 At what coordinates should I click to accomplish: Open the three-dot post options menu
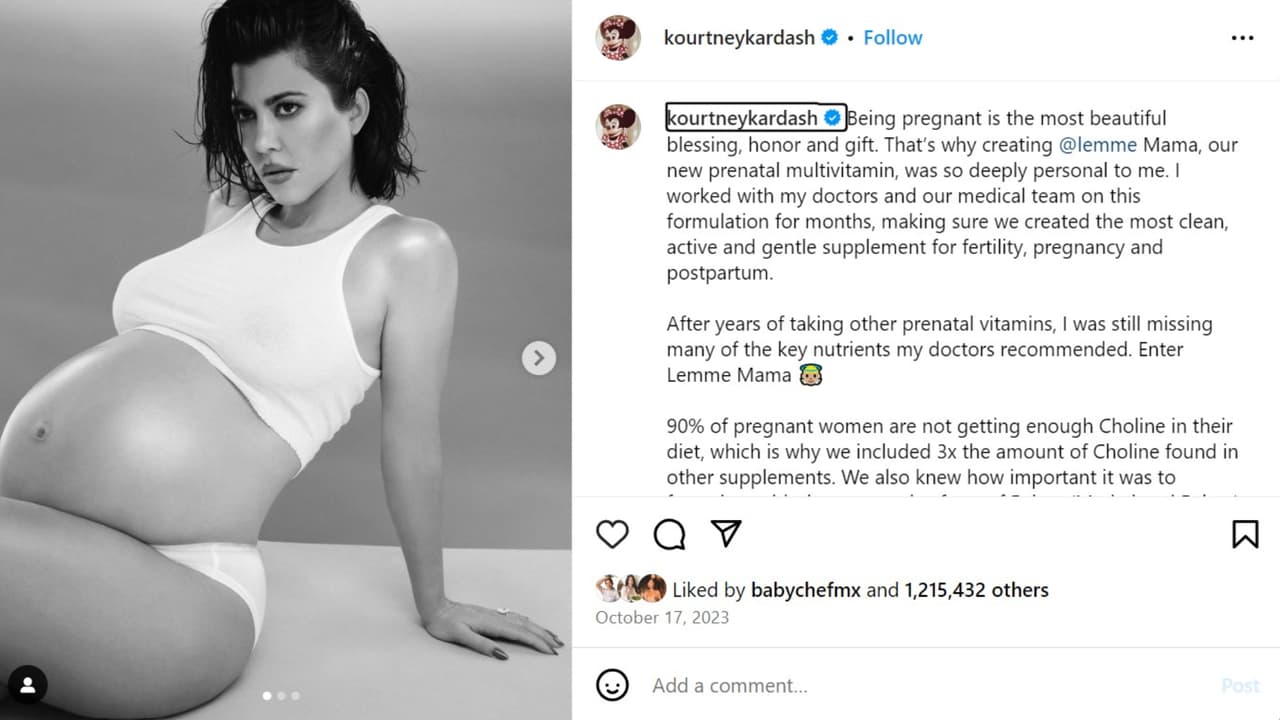click(x=1242, y=37)
